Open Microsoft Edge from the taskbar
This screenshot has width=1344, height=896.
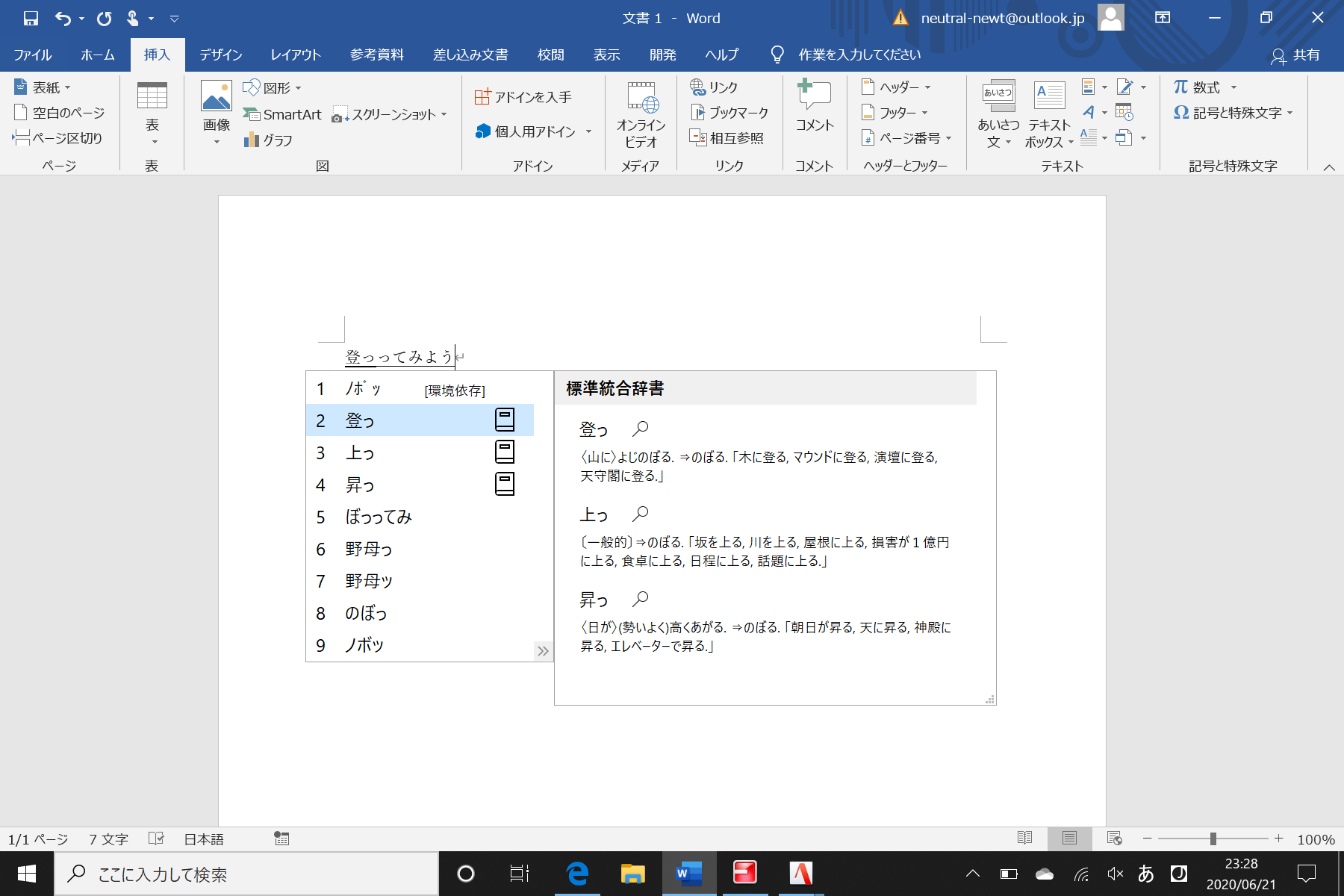tap(577, 873)
